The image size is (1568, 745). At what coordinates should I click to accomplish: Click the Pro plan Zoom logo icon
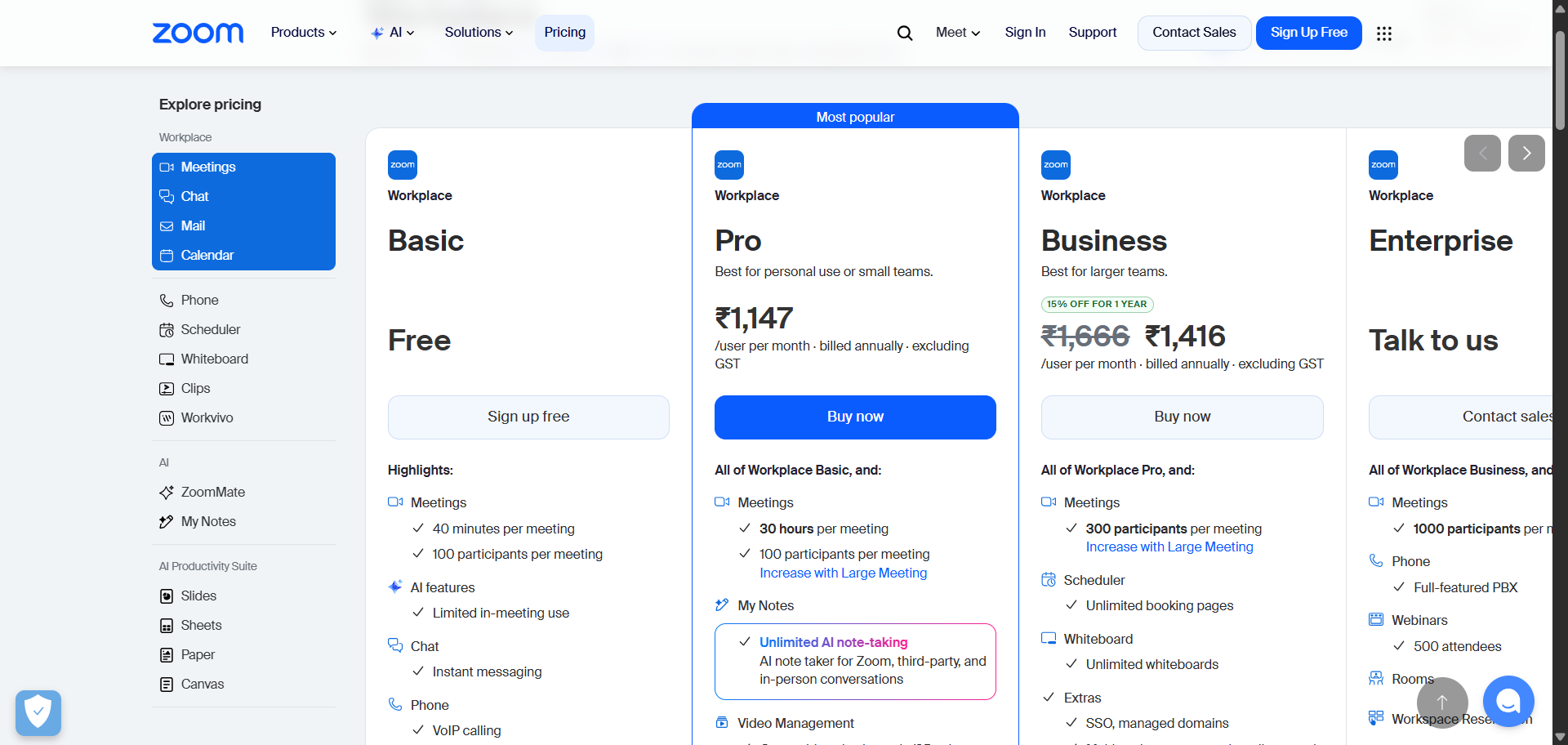tap(729, 165)
